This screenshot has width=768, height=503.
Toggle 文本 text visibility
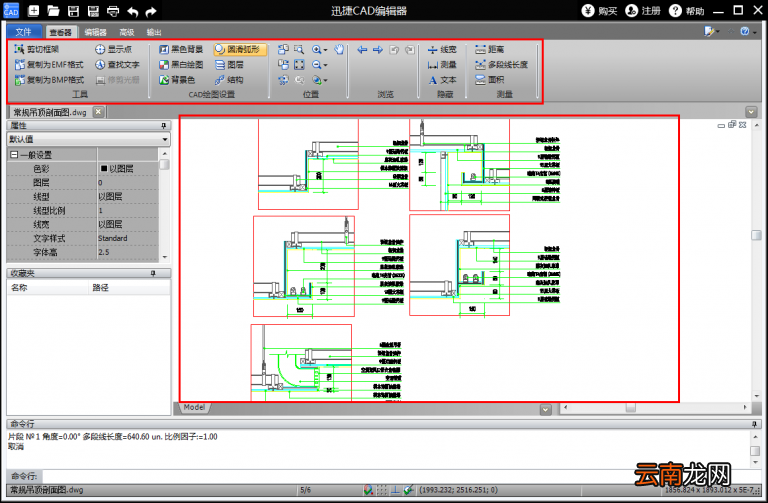[442, 80]
